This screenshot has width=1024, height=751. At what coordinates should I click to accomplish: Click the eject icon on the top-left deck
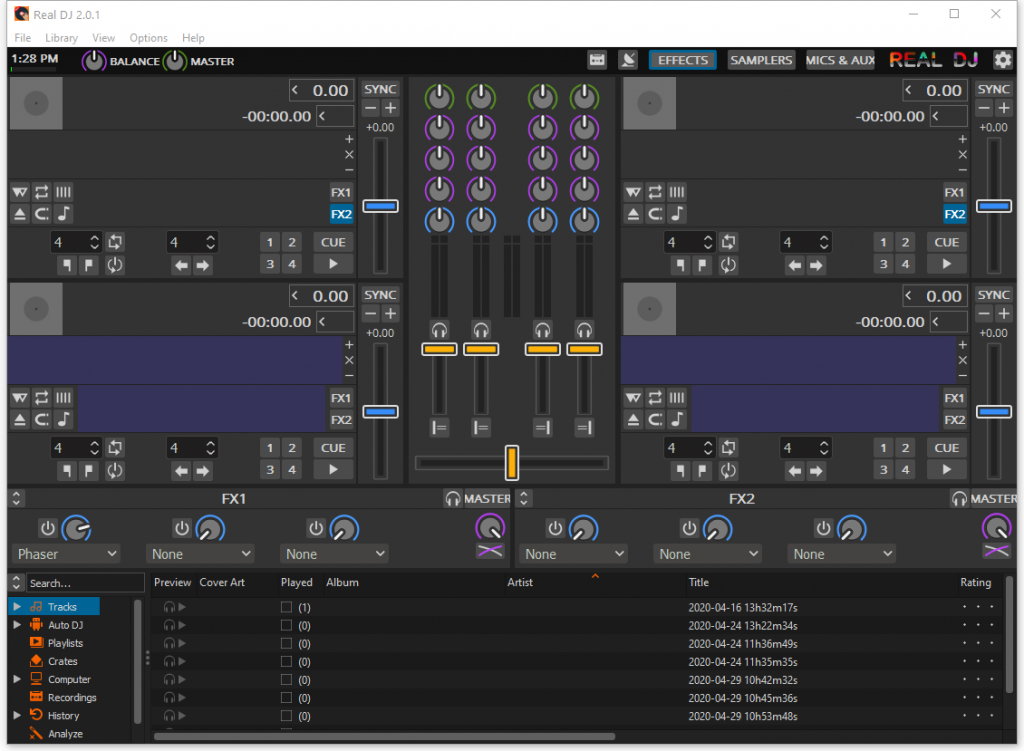coord(18,213)
